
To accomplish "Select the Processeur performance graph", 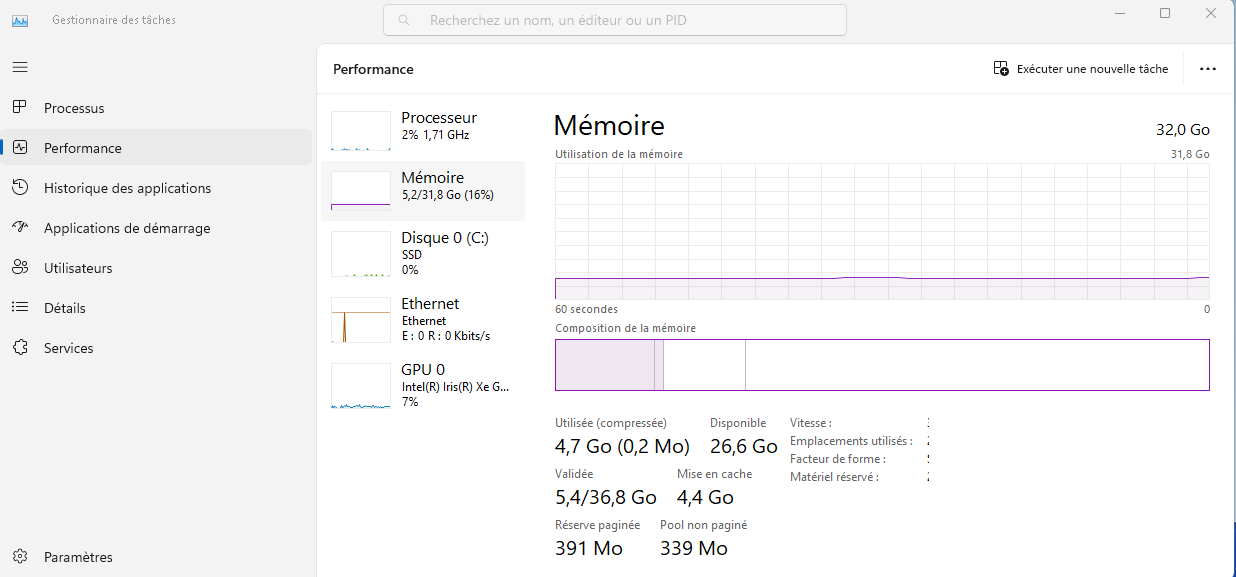I will point(361,131).
